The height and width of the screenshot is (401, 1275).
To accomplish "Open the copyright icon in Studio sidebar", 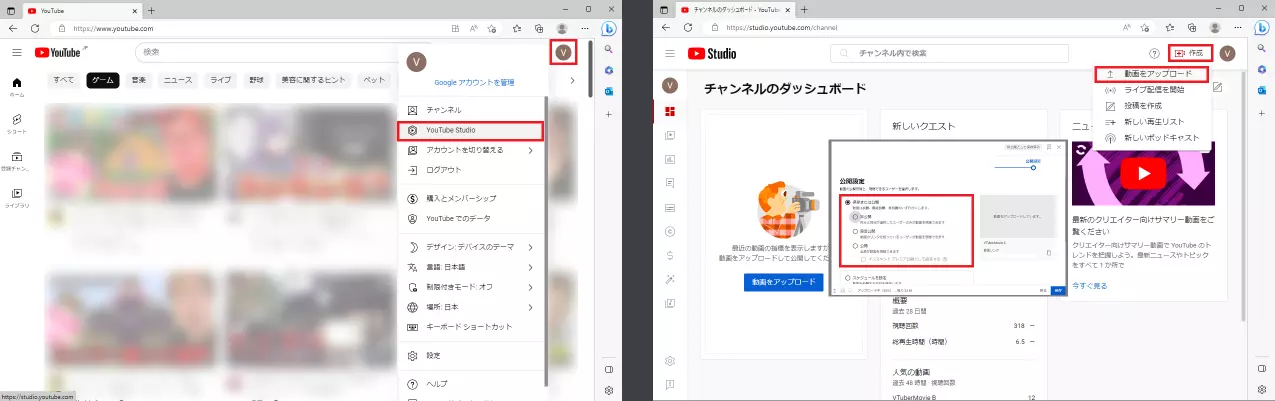I will (x=670, y=231).
